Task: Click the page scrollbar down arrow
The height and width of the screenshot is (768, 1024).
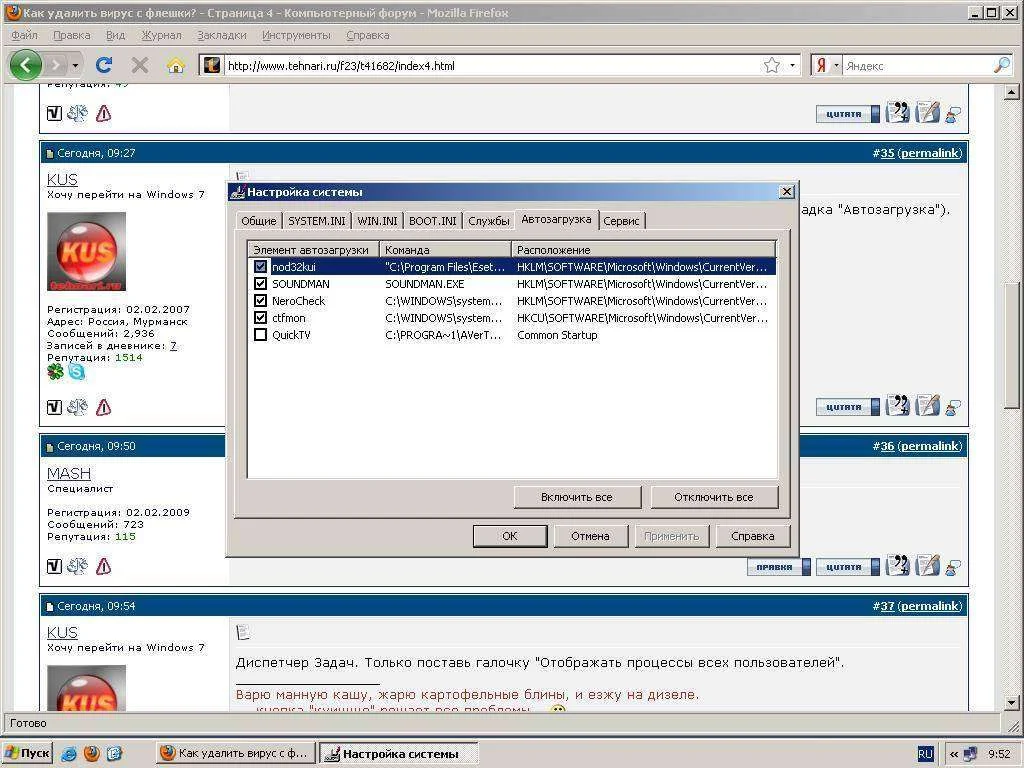Action: 1012,703
